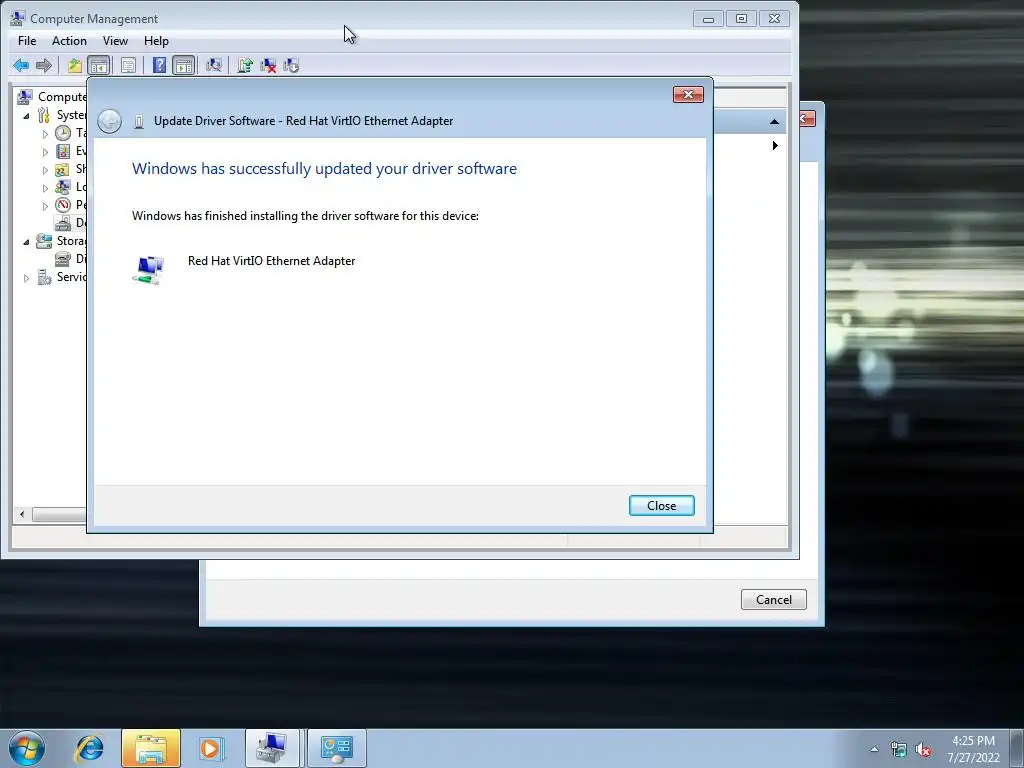Collapse the Actions pane section arrow

coord(775,122)
